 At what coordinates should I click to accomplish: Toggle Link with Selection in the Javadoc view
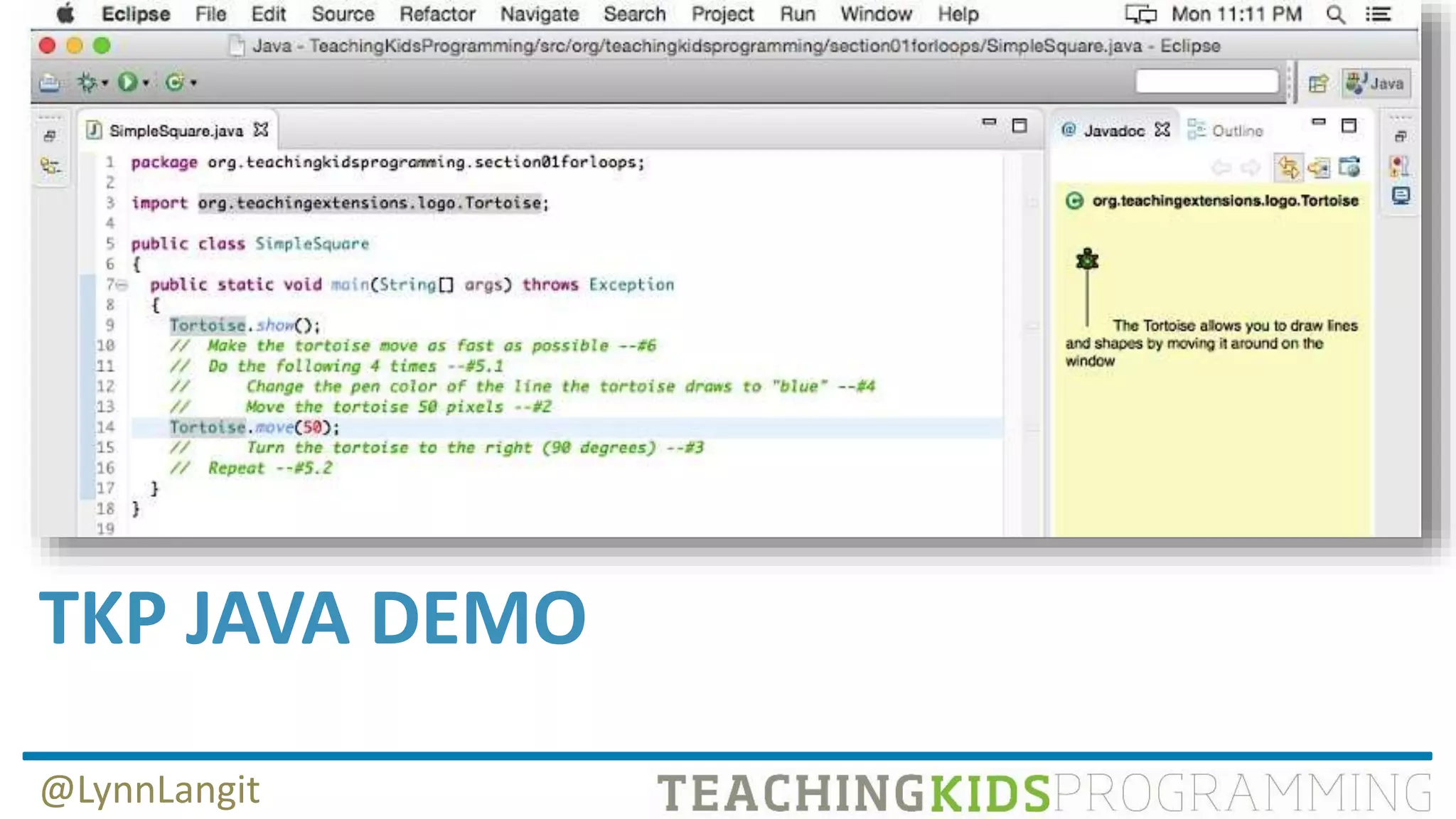pos(1288,167)
